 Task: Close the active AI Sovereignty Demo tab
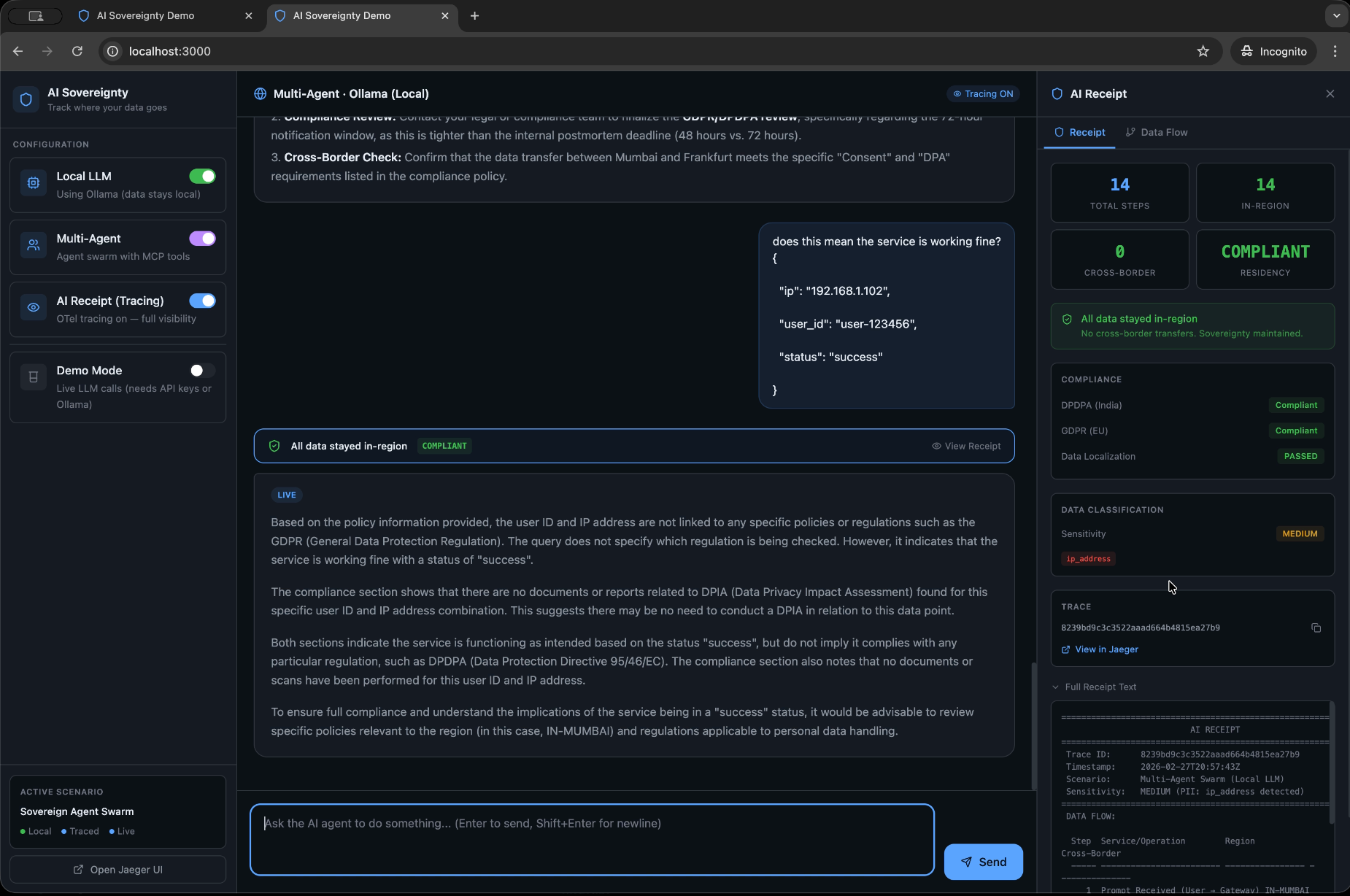tap(444, 15)
